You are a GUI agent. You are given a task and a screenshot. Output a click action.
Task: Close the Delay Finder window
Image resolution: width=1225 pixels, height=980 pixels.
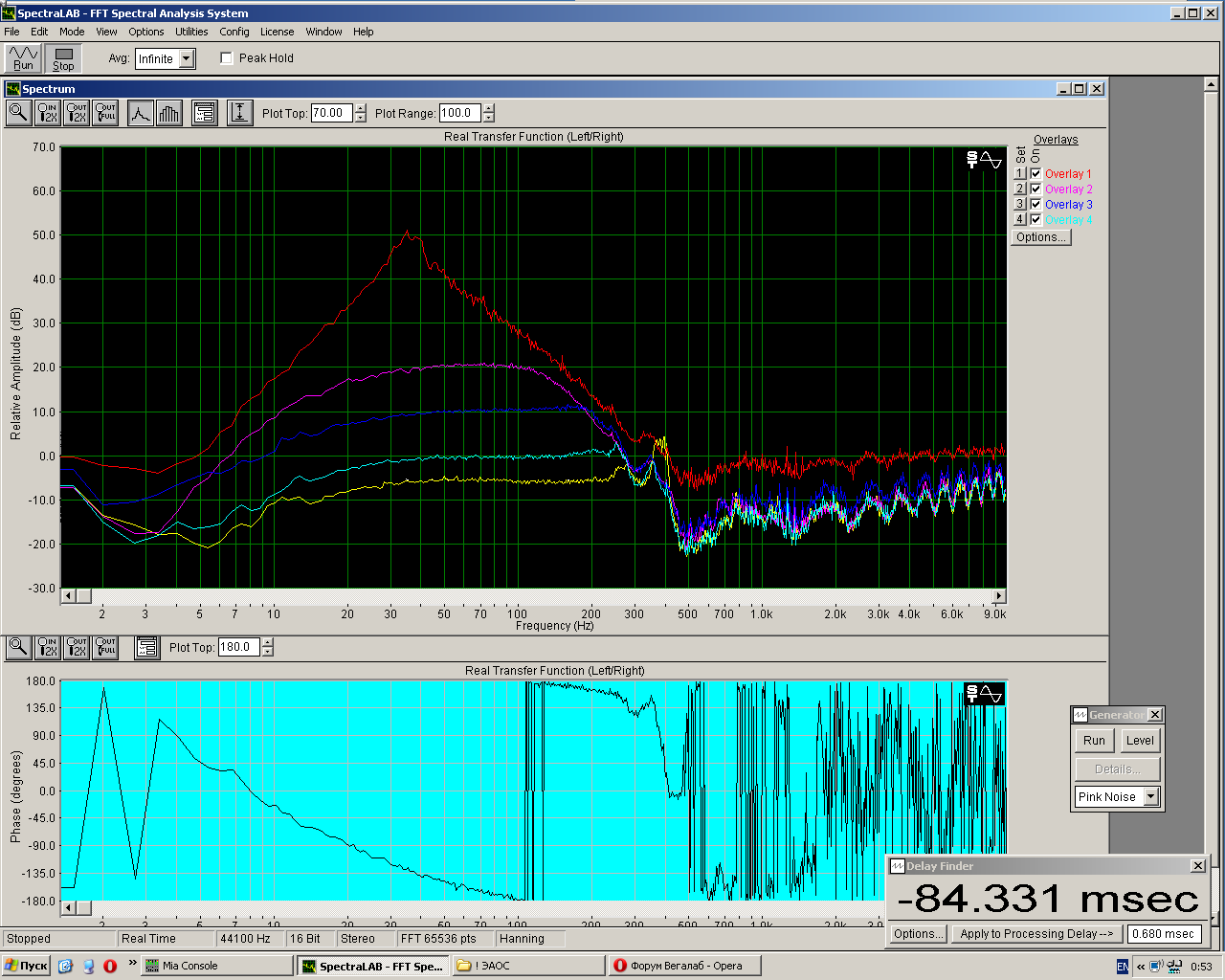pyautogui.click(x=1197, y=865)
